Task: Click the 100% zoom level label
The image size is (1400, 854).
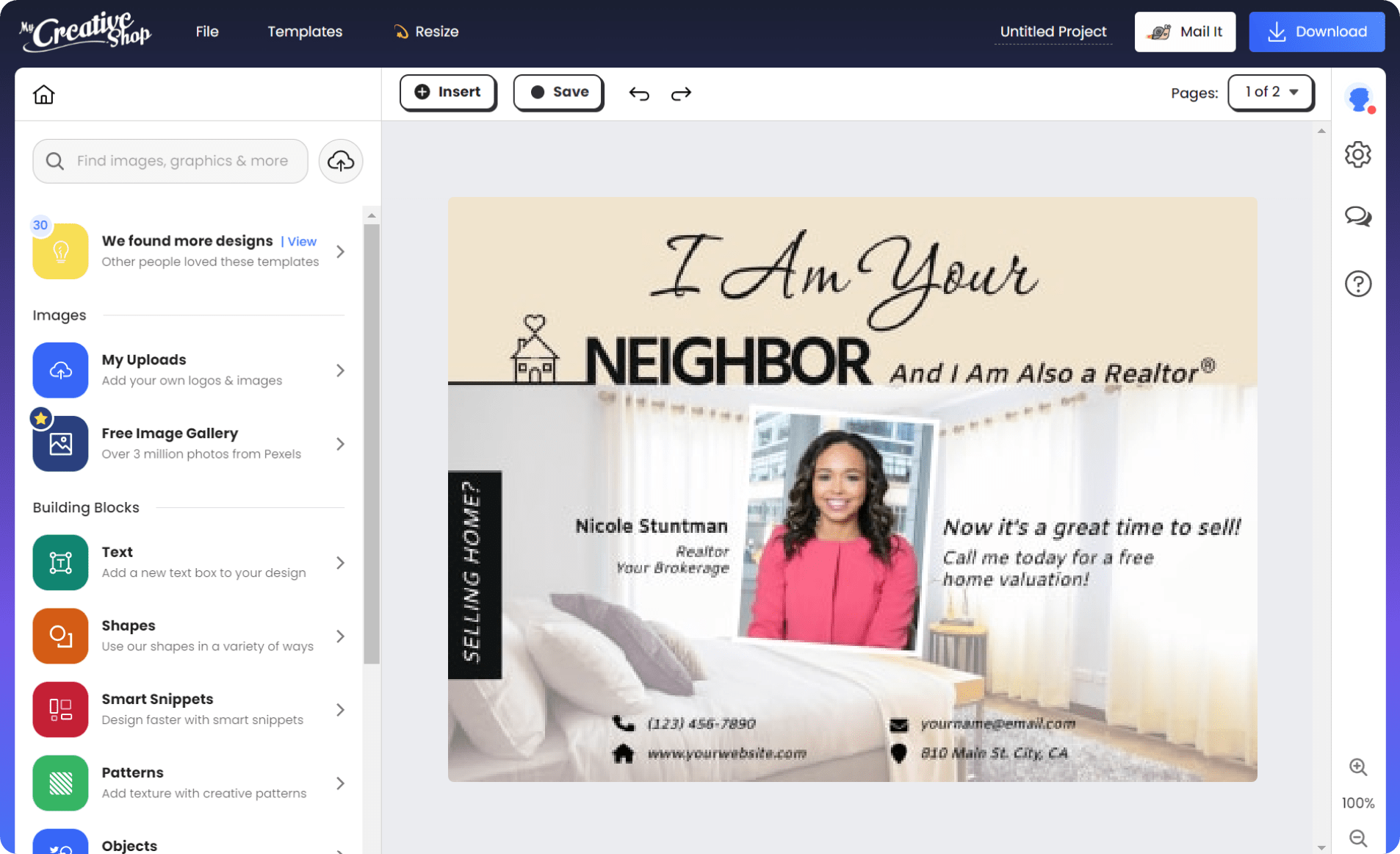Action: 1358,803
